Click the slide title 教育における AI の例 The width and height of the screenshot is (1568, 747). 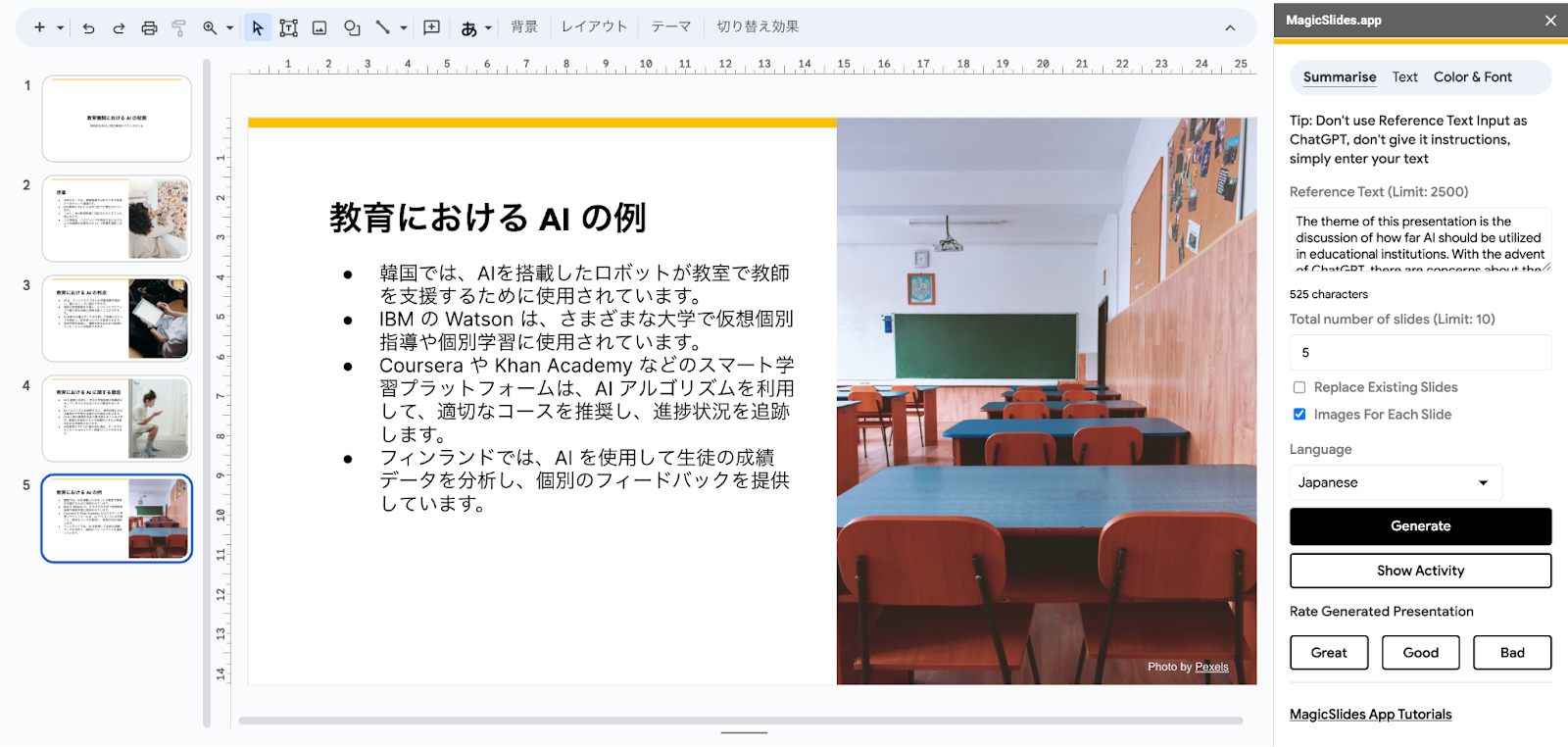coord(488,219)
